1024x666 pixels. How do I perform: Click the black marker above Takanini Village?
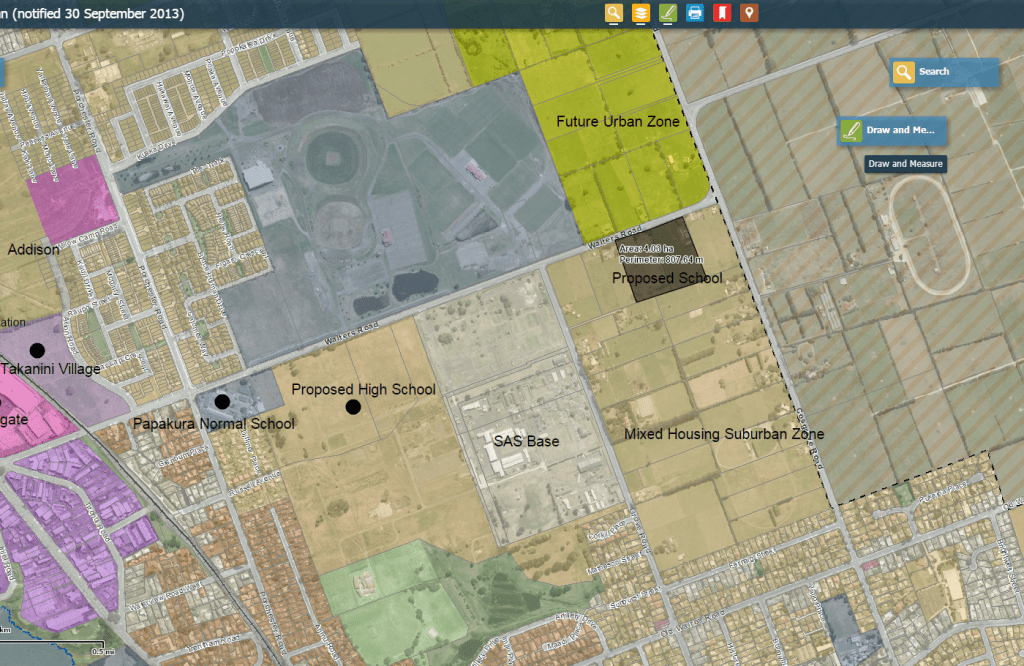coord(37,350)
